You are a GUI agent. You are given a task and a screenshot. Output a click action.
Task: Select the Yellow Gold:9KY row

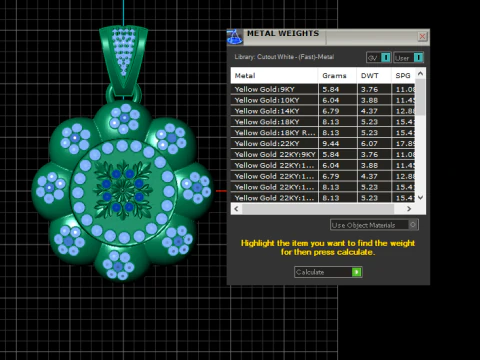[323, 89]
